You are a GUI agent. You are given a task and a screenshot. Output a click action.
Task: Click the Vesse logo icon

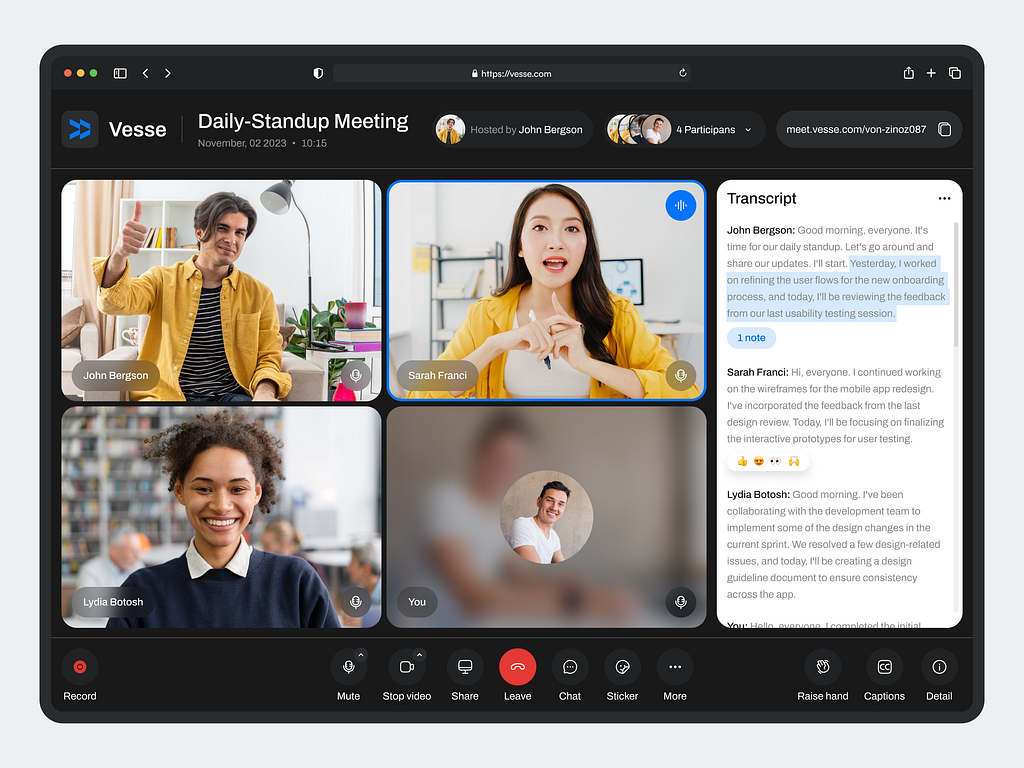coord(80,129)
